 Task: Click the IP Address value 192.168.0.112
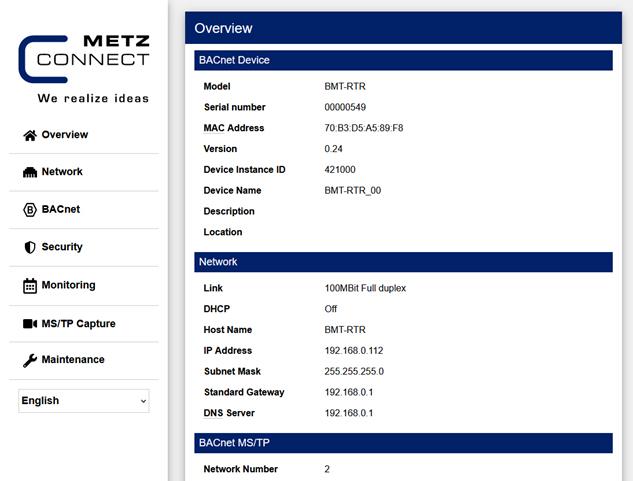(x=354, y=351)
